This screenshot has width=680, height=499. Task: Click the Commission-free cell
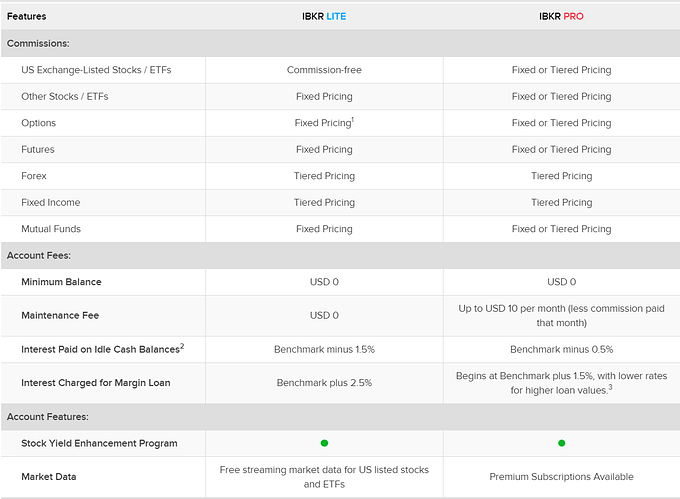[x=324, y=70]
